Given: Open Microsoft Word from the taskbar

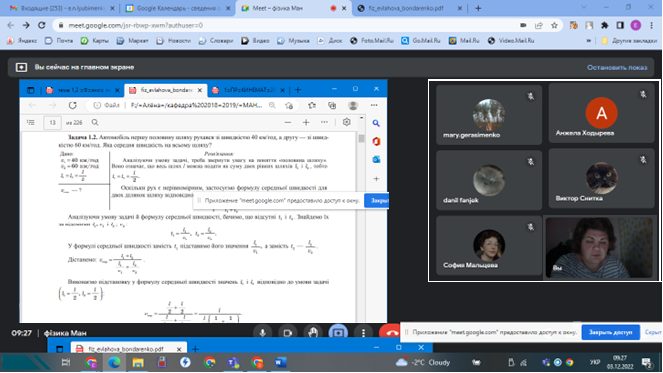Looking at the screenshot, I should point(280,362).
